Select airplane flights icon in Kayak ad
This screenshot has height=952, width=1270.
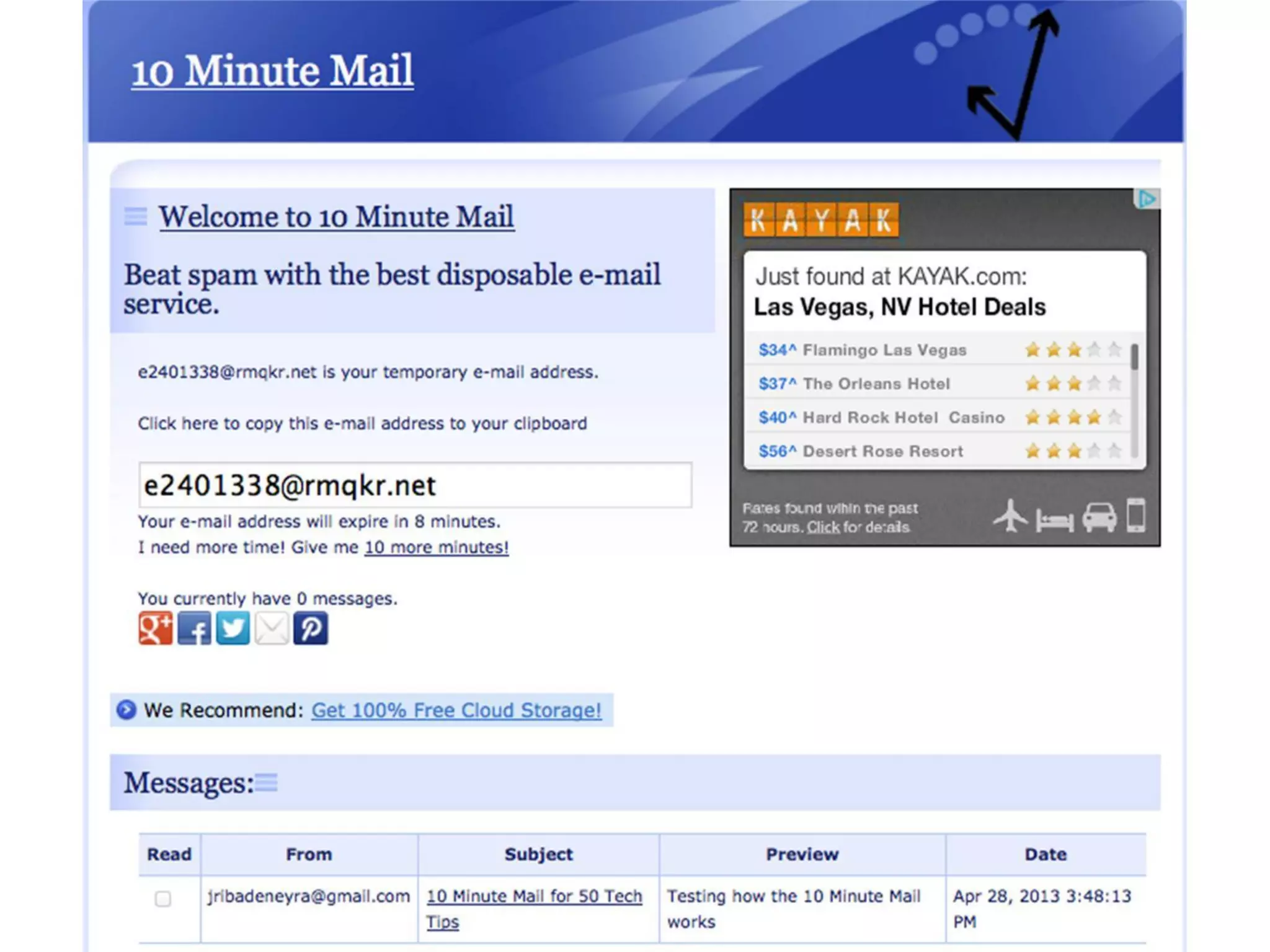(1010, 516)
